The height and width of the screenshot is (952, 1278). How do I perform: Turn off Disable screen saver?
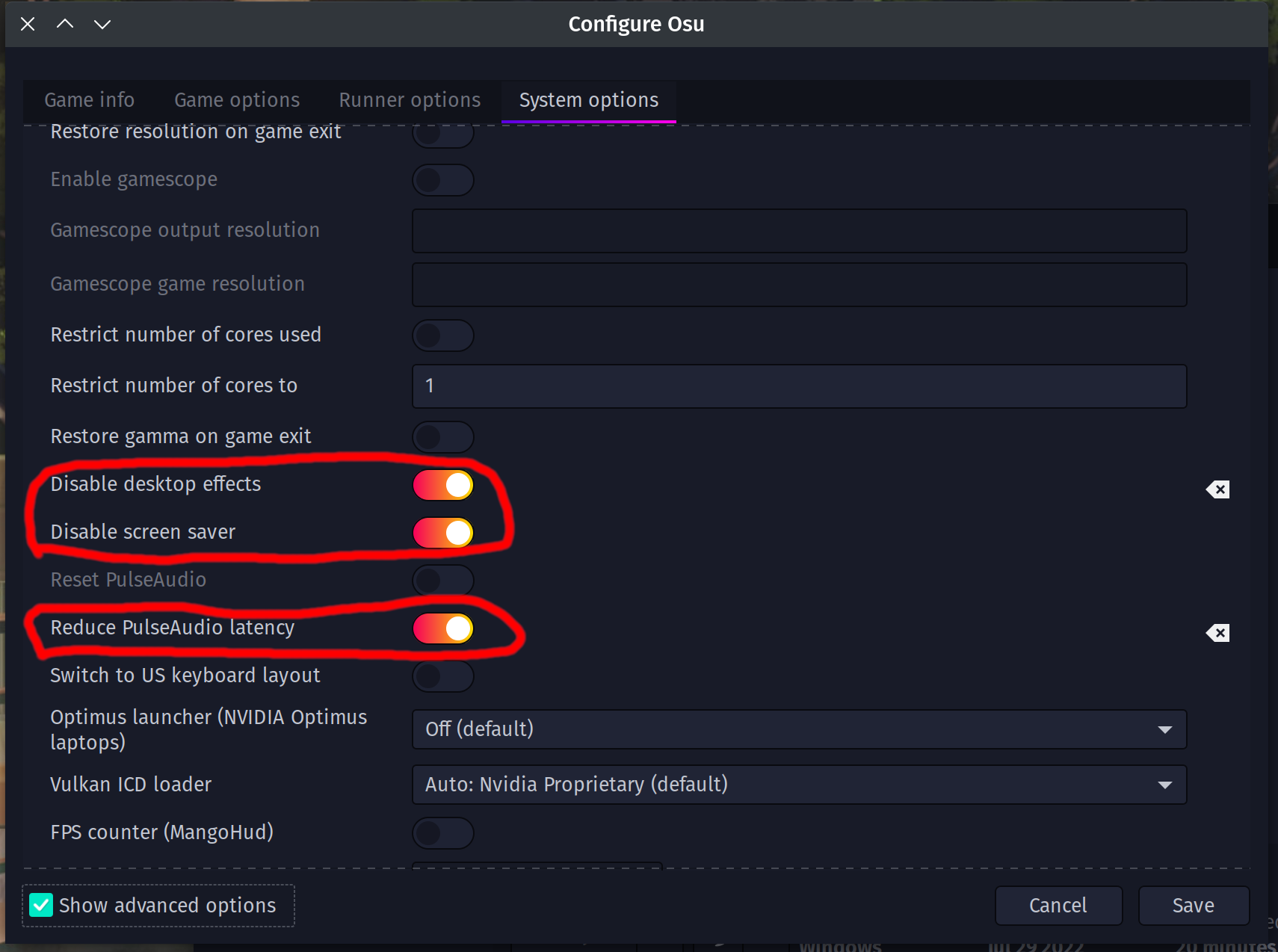click(x=443, y=533)
